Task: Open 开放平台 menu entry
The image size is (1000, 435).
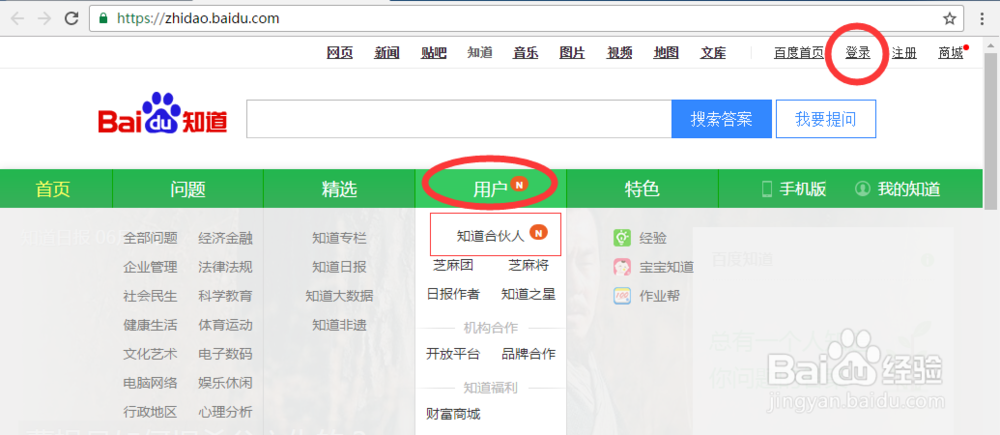Action: 453,354
